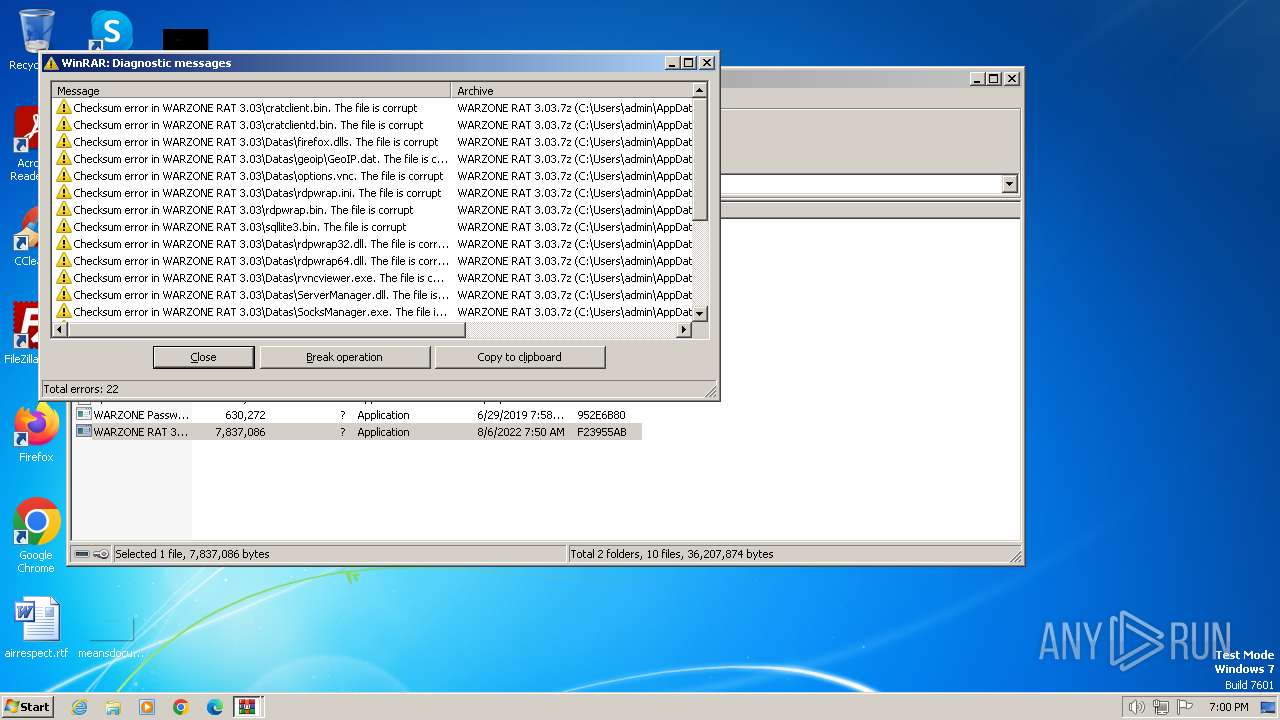The image size is (1280, 720).
Task: Launch Firefox from the desktop
Action: pyautogui.click(x=36, y=426)
